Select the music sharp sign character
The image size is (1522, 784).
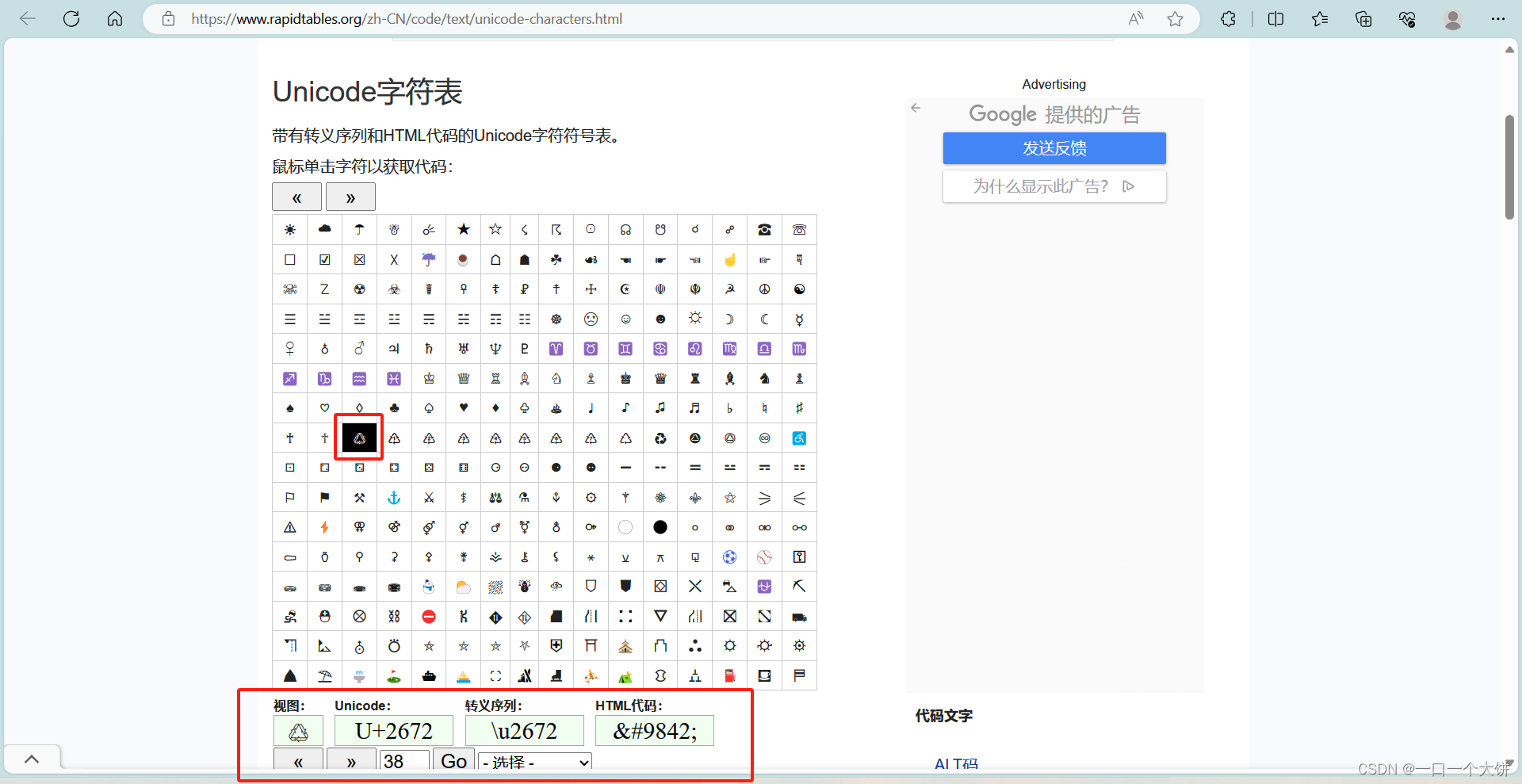pos(799,408)
